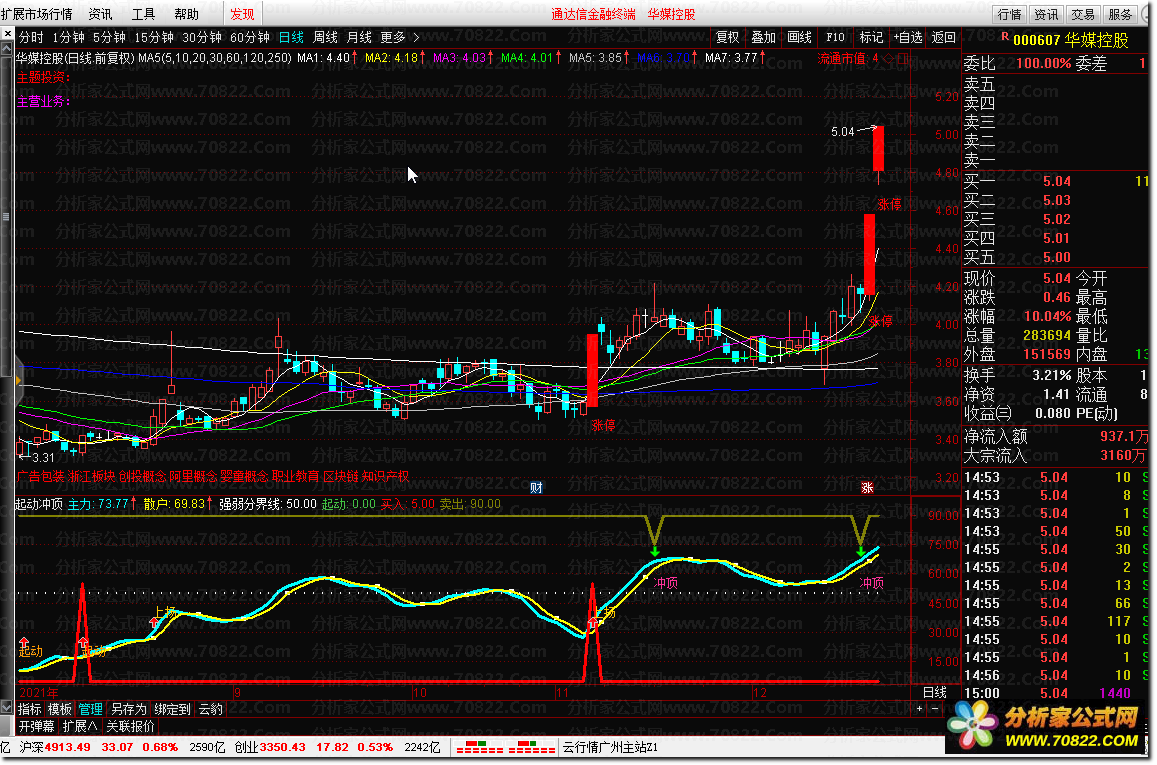Open the 模板 template tab
The image size is (1157, 765).
tap(60, 709)
